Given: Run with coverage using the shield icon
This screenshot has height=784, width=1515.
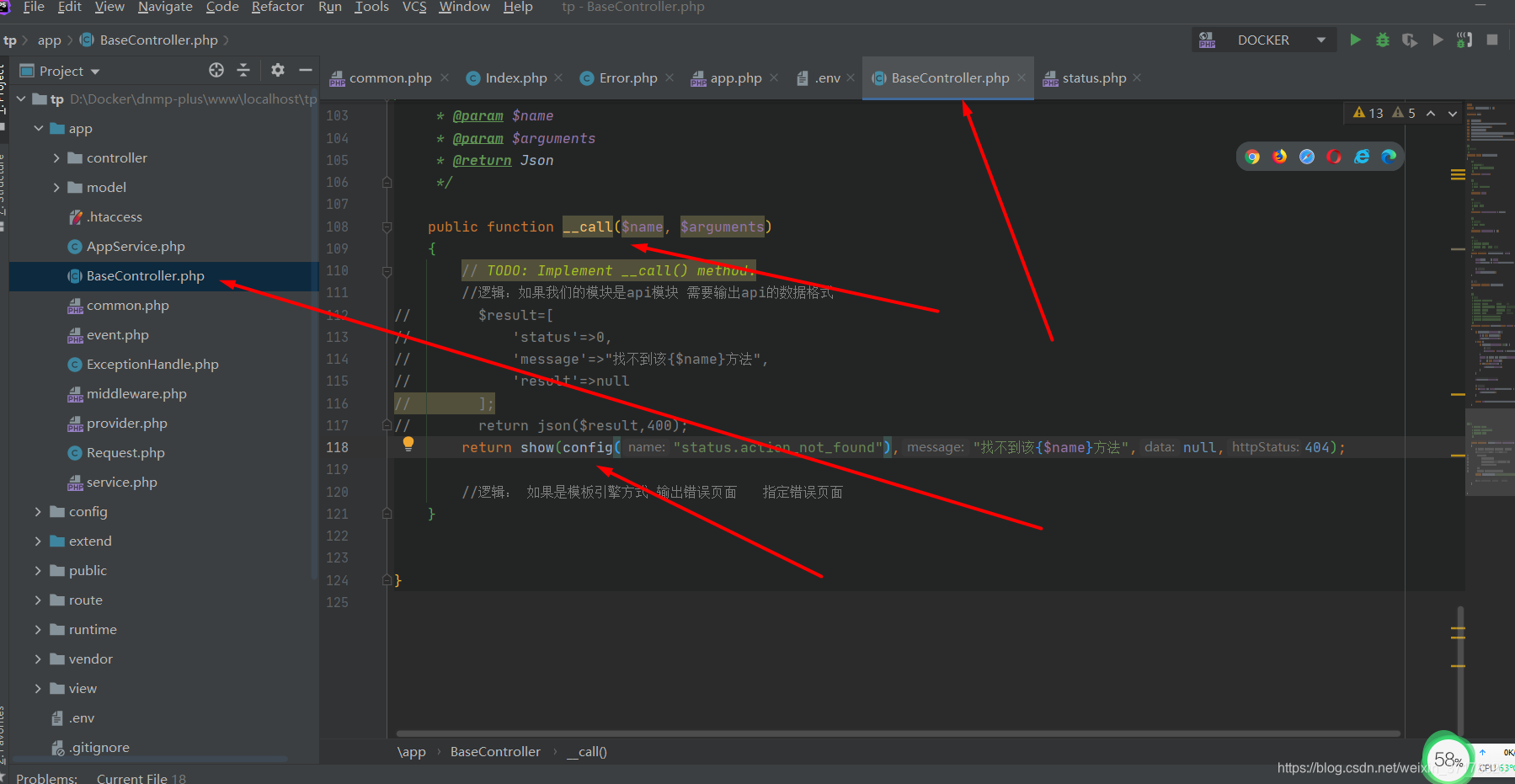Looking at the screenshot, I should [x=1409, y=40].
